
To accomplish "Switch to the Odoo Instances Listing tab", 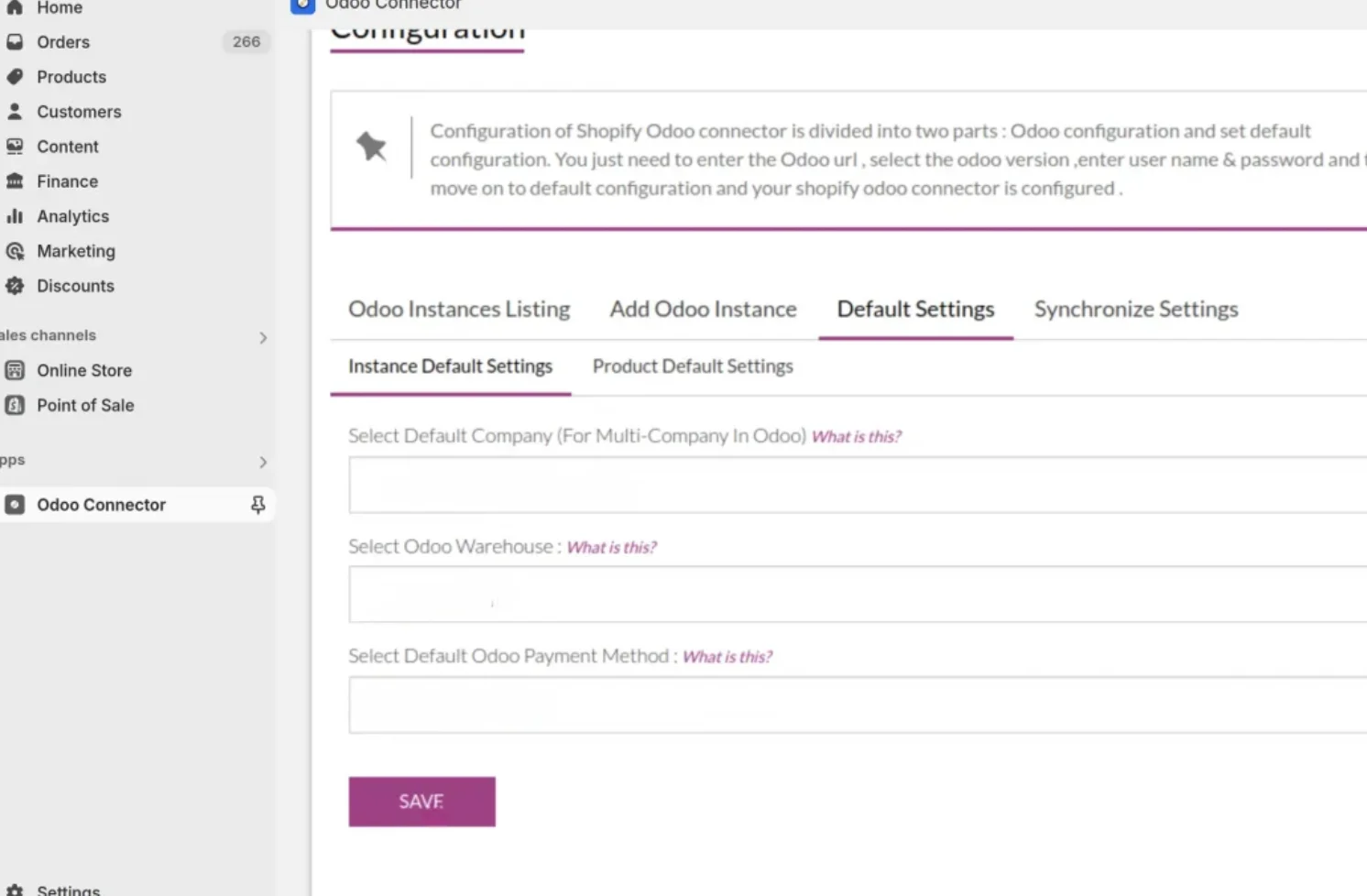I will [459, 309].
